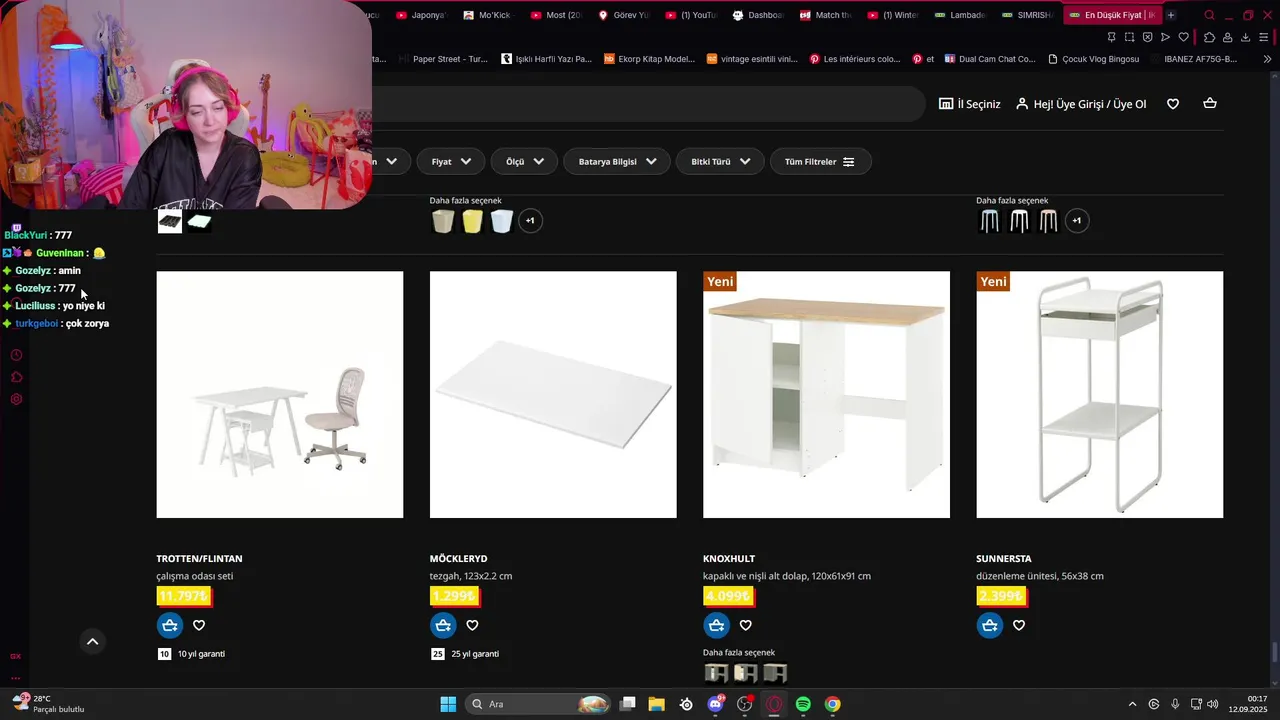Screen dimensions: 1280x720
Task: Switch to the Dashboard browser tab
Action: click(x=758, y=15)
